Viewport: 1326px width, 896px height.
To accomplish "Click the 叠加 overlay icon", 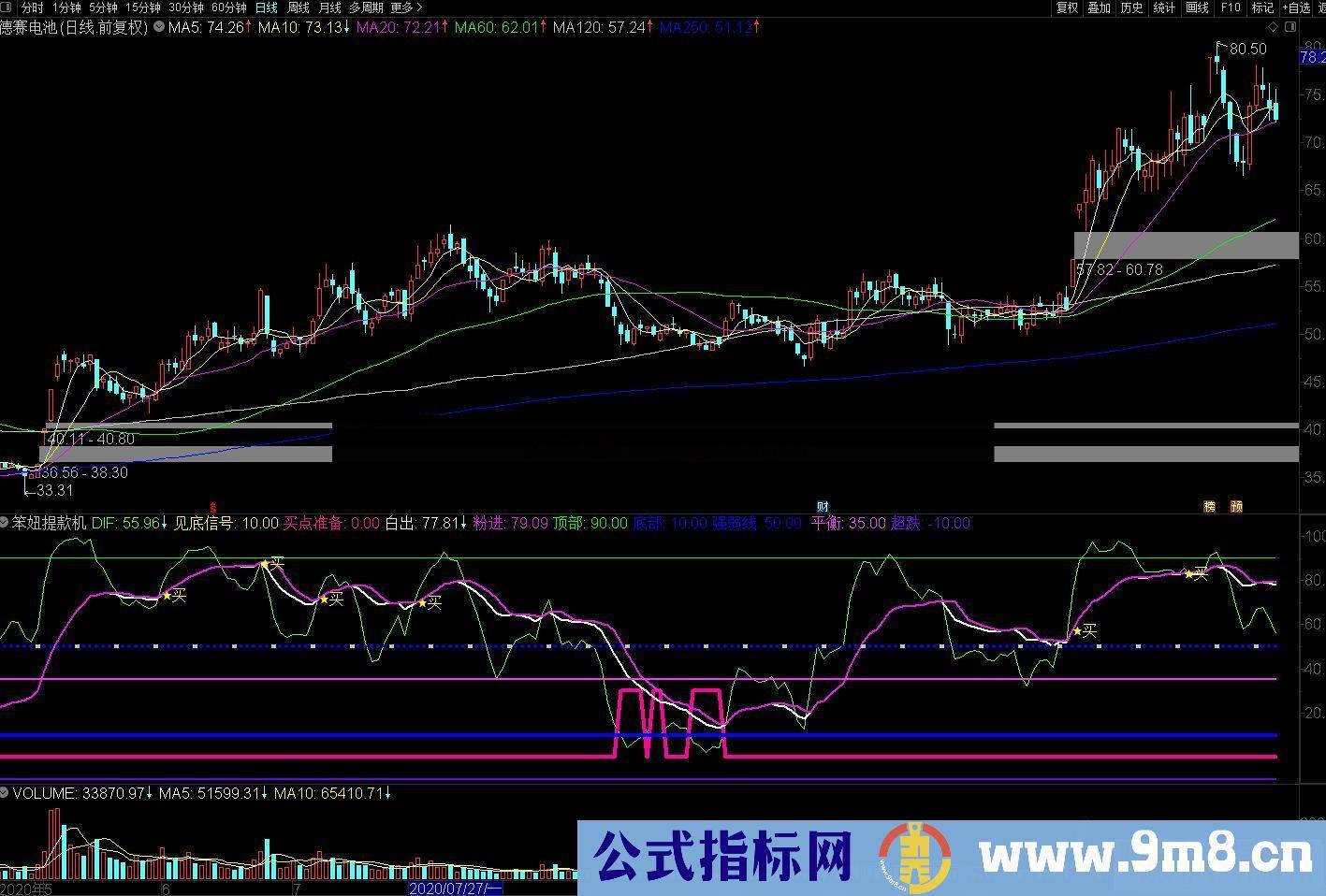I will point(1098,7).
